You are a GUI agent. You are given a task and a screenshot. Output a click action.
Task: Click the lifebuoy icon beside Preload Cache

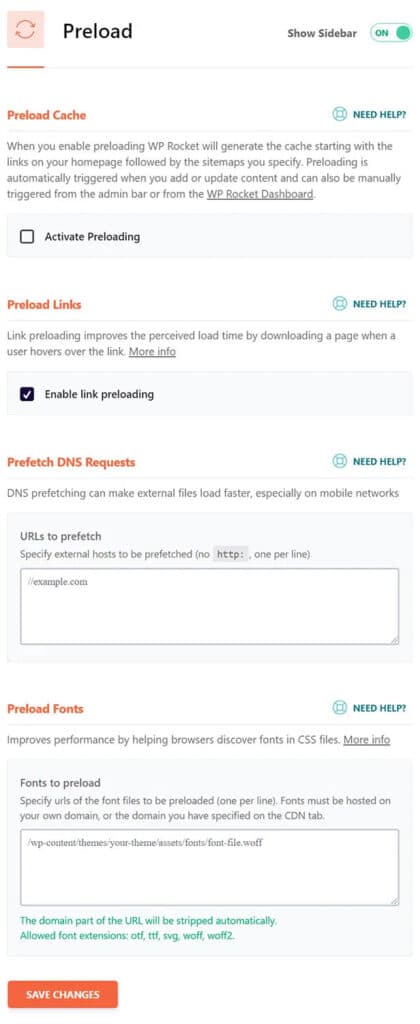click(x=339, y=114)
